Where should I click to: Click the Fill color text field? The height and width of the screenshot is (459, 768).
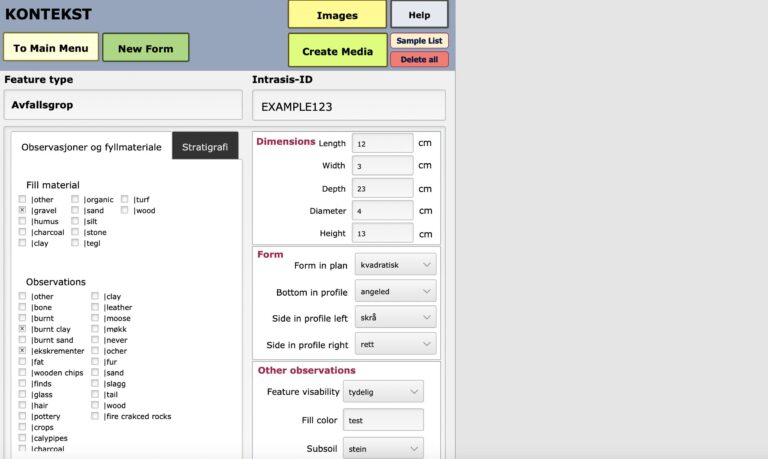383,420
